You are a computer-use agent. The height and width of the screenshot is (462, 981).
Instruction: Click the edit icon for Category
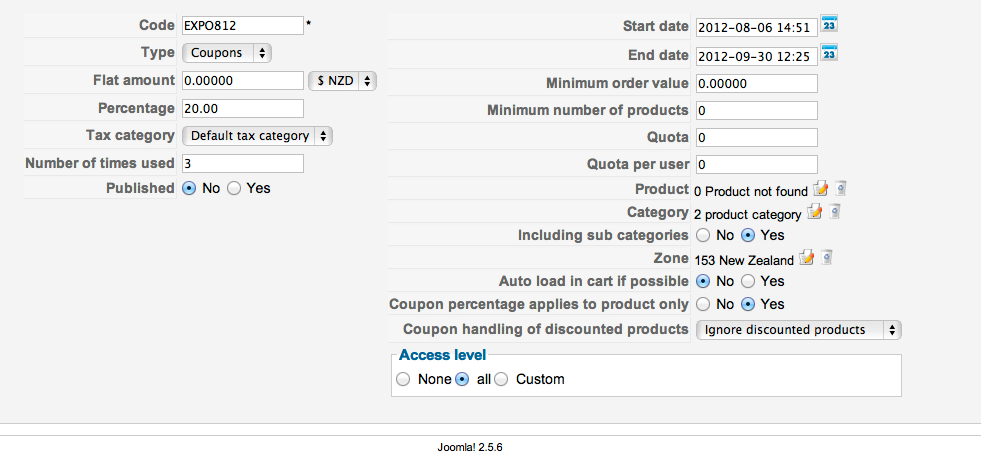(x=814, y=212)
